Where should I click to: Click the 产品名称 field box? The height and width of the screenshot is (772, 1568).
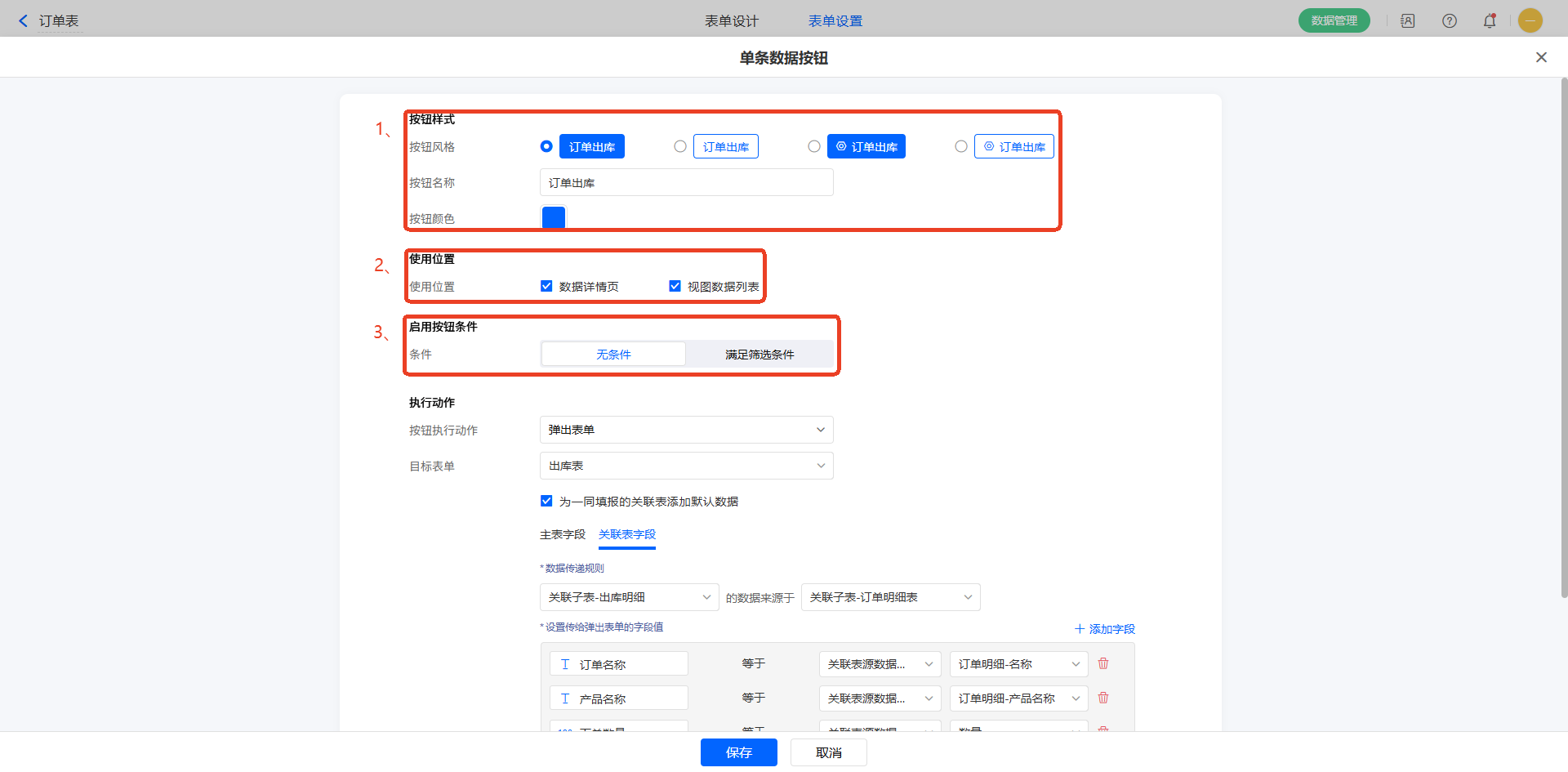(619, 698)
